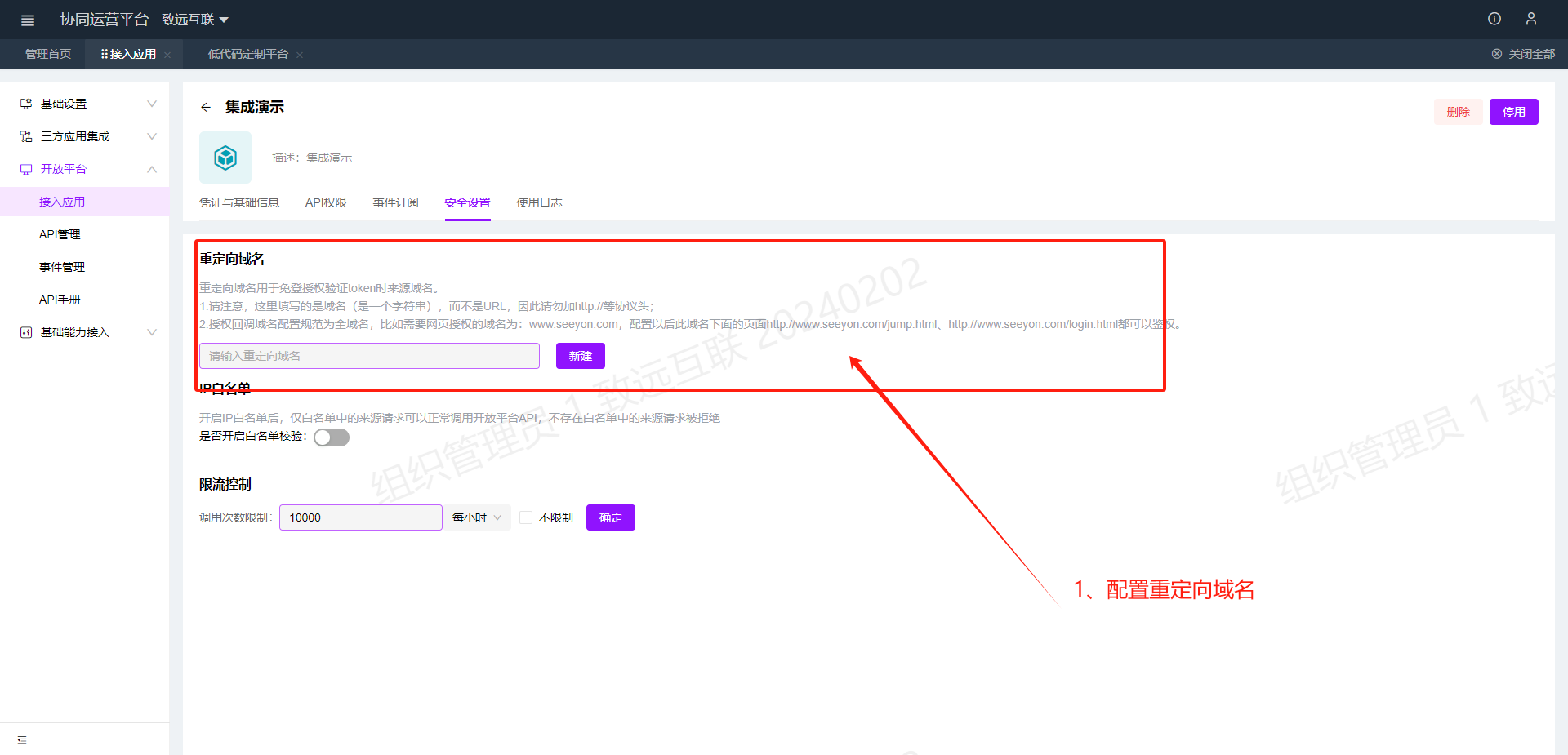
Task: Click the 三方应用集成 sidebar icon
Action: click(x=26, y=136)
